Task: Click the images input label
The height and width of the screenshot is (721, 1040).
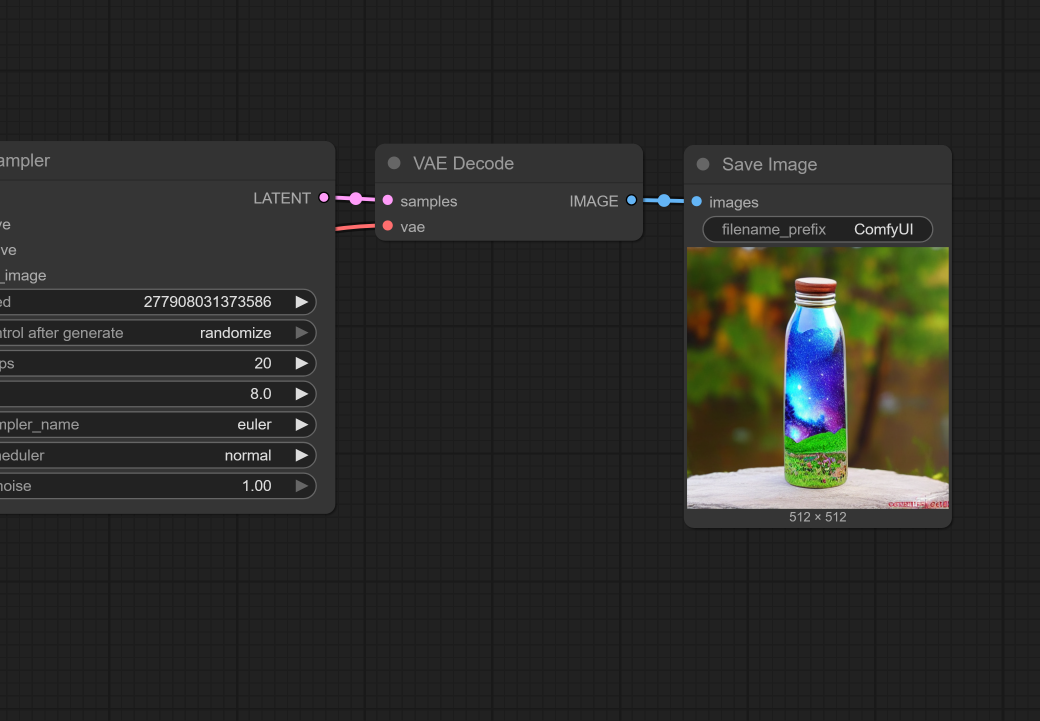Action: (734, 202)
